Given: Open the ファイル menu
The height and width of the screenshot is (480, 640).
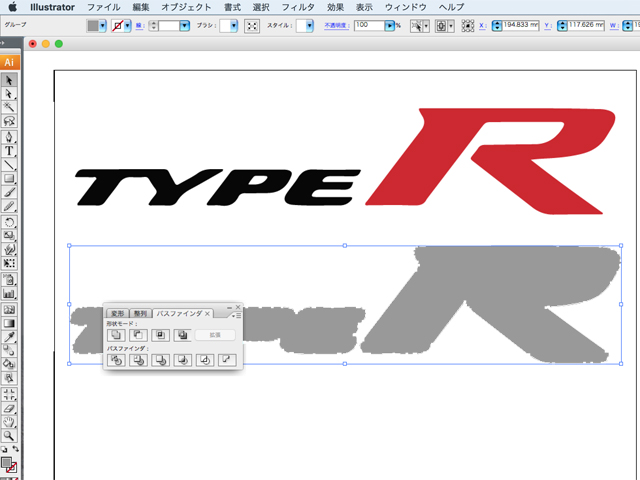Looking at the screenshot, I should [x=104, y=7].
